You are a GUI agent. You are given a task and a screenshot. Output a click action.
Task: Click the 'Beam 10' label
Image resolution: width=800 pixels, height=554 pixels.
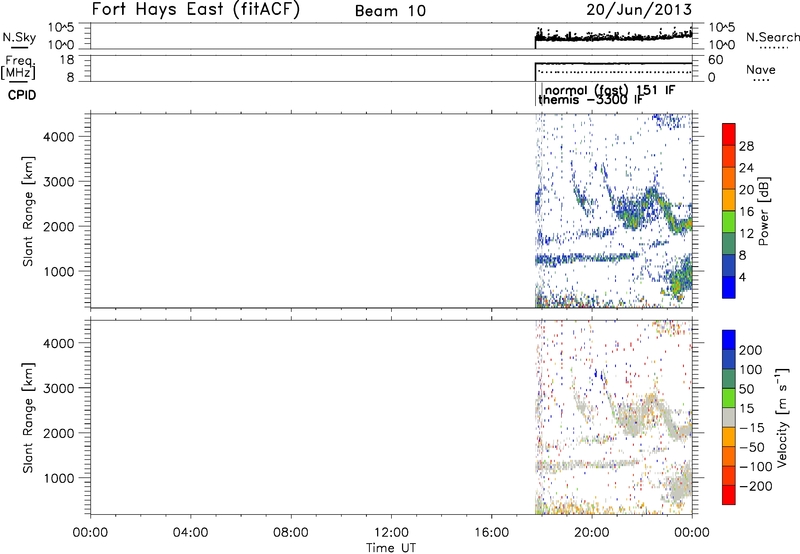tap(390, 11)
